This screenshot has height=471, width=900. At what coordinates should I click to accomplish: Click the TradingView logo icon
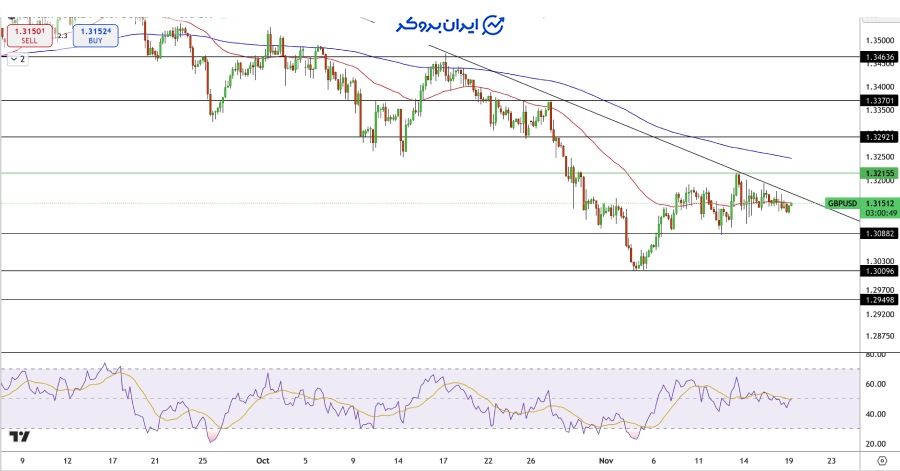[19, 437]
